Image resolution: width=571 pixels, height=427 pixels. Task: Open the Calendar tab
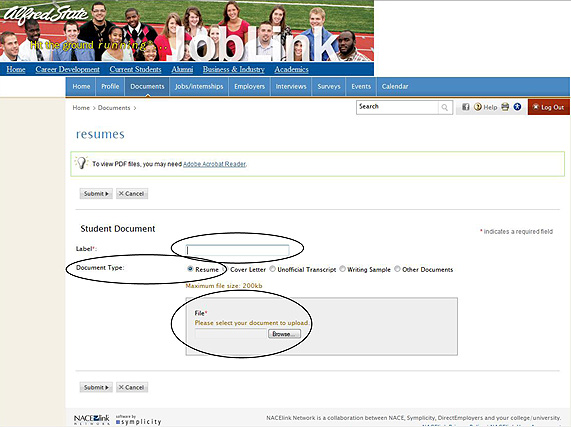tap(395, 87)
